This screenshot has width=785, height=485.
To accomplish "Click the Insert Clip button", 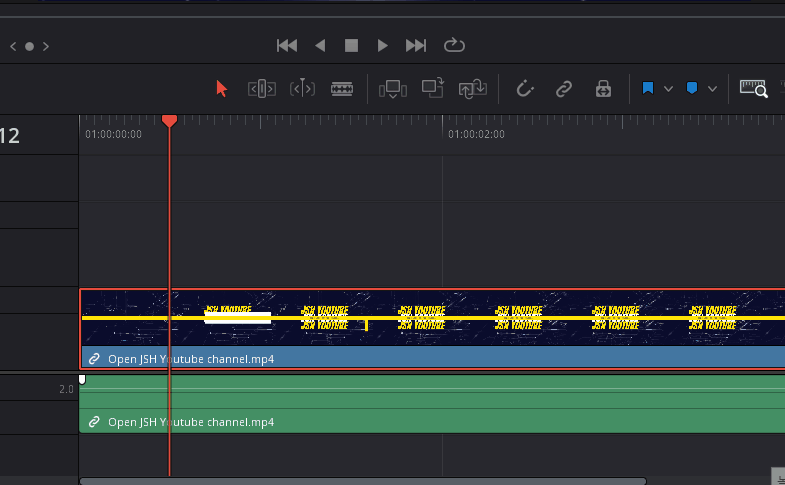I will coord(392,89).
